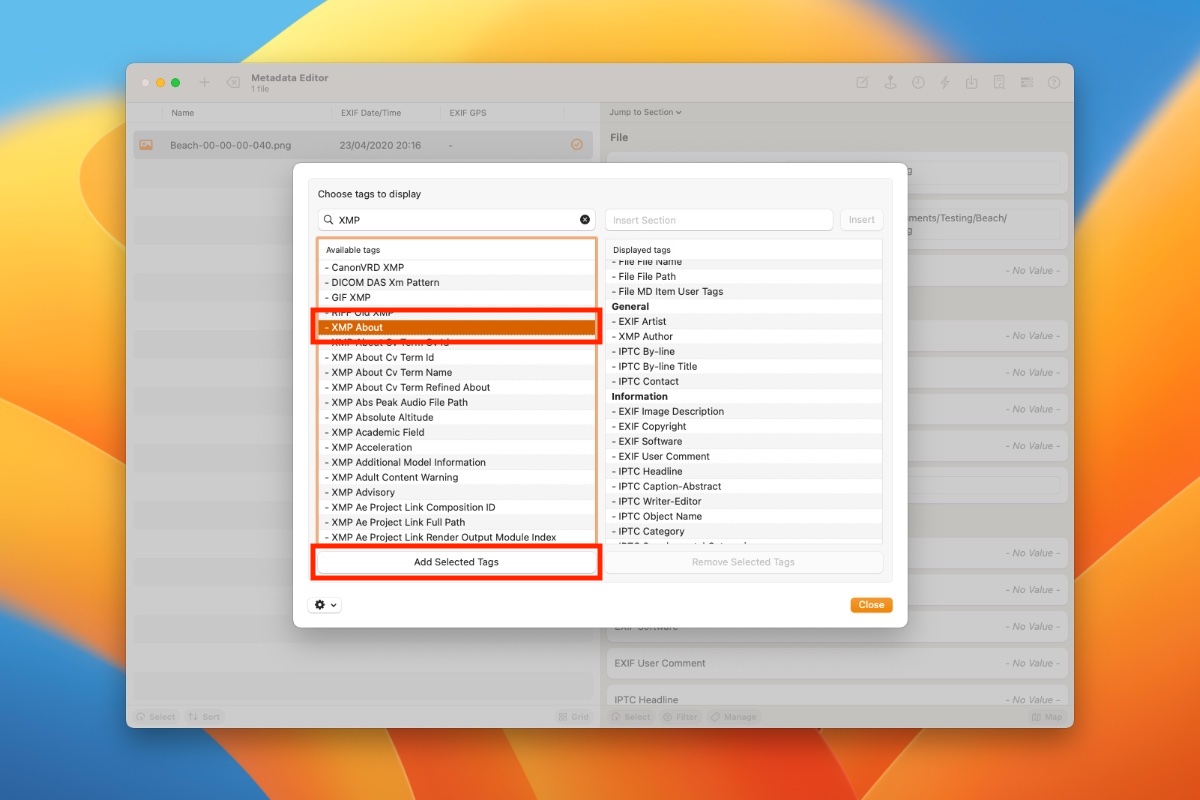Viewport: 1200px width, 800px height.
Task: Select XMP Academic Field tag
Action: [x=457, y=432]
